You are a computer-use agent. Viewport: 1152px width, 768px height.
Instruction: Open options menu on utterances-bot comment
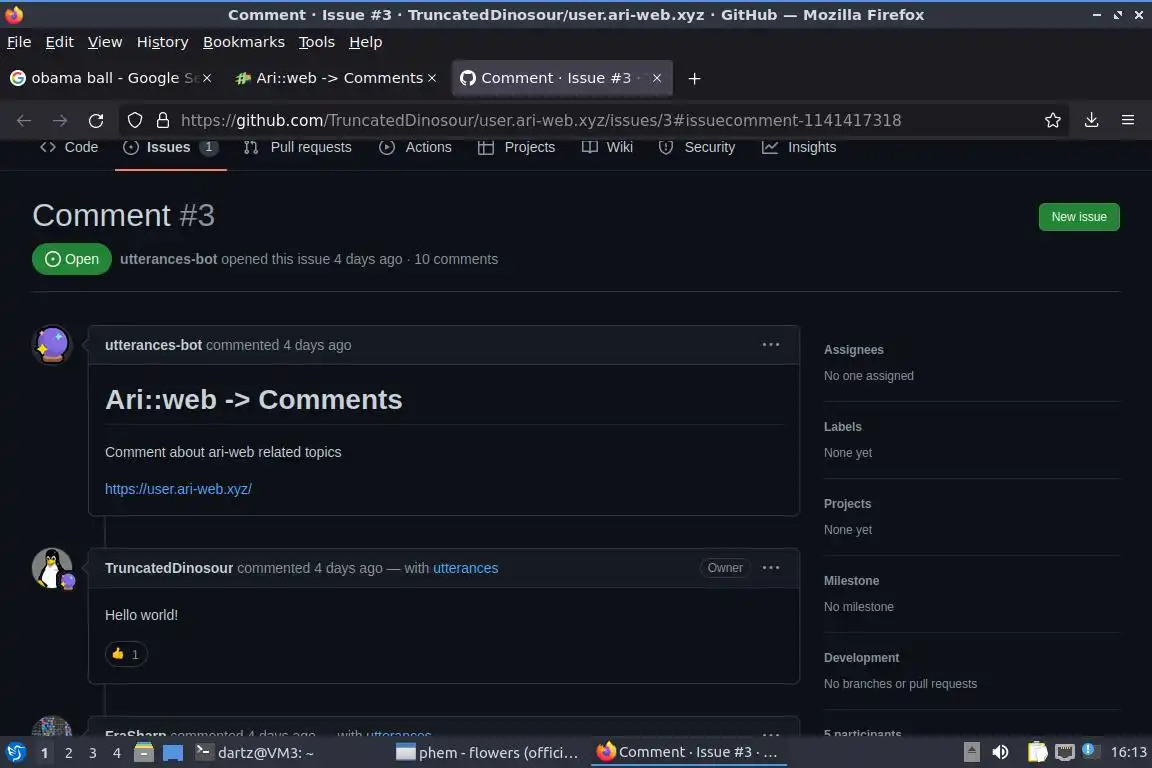click(770, 345)
